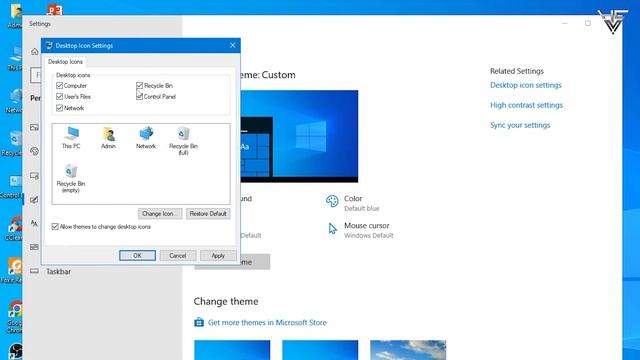Screen dimensions: 640x360
Task: Select the Admin user icon in preview list
Action: [x=108, y=138]
